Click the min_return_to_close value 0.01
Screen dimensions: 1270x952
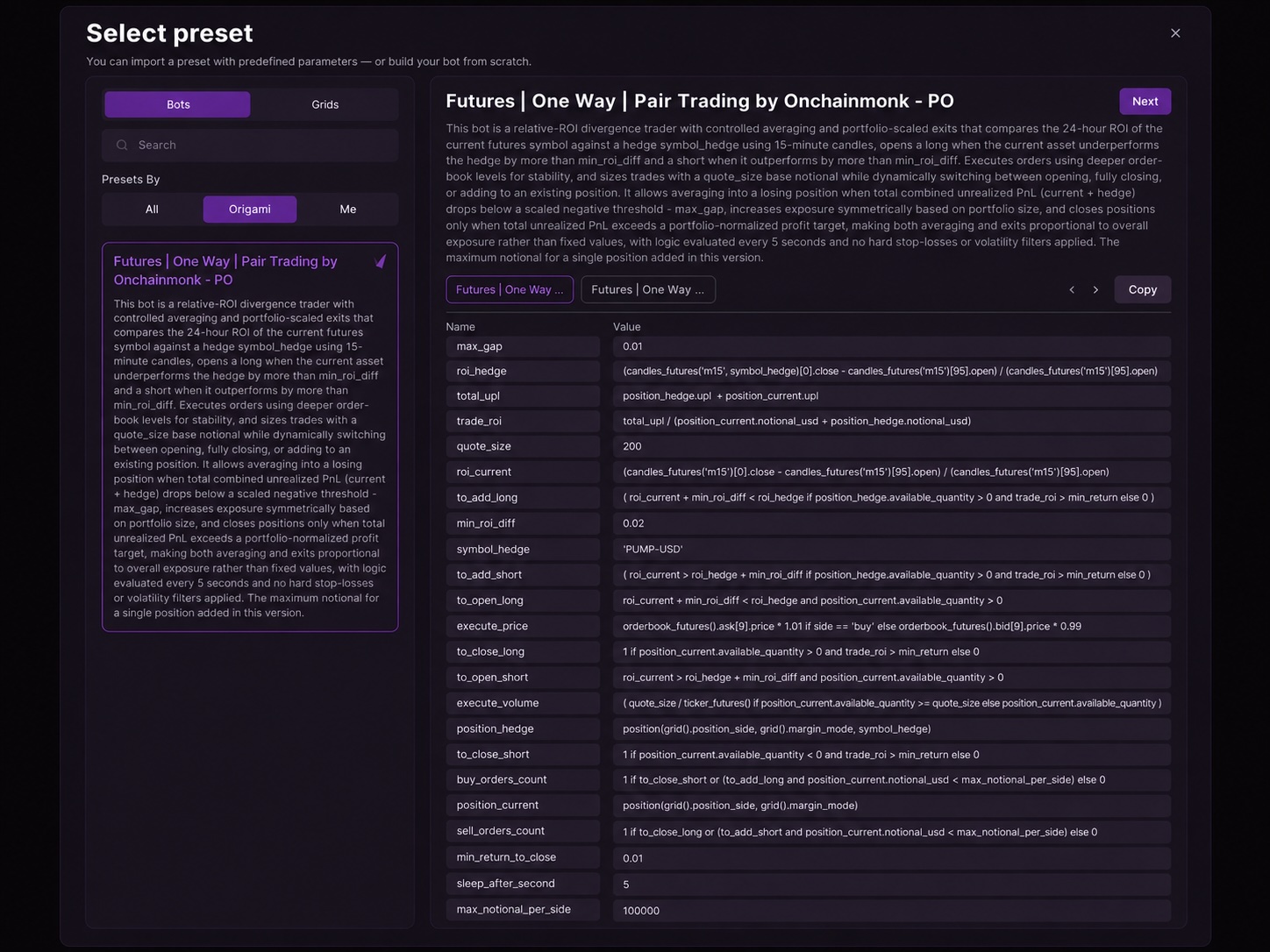tap(892, 858)
